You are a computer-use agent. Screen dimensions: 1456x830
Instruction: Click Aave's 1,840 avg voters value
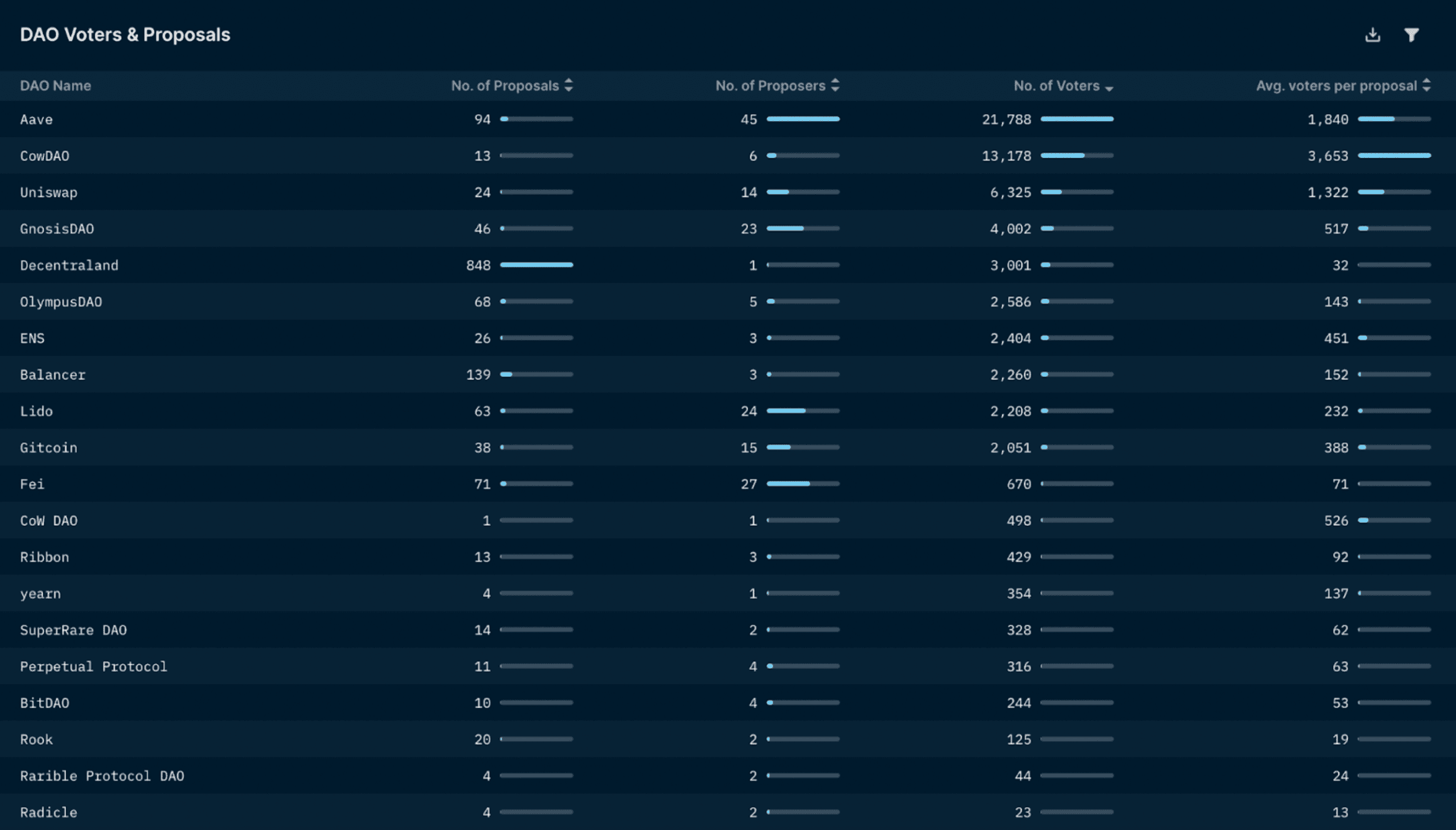coord(1328,119)
